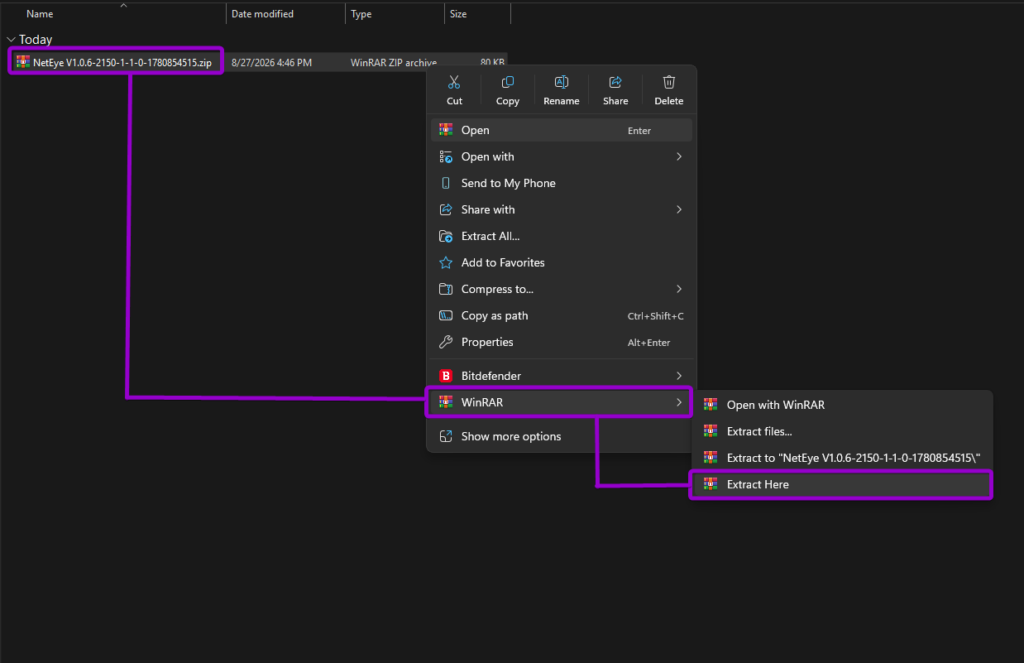Image resolution: width=1024 pixels, height=663 pixels.
Task: Select the WinRAR menu entry
Action: (x=561, y=402)
